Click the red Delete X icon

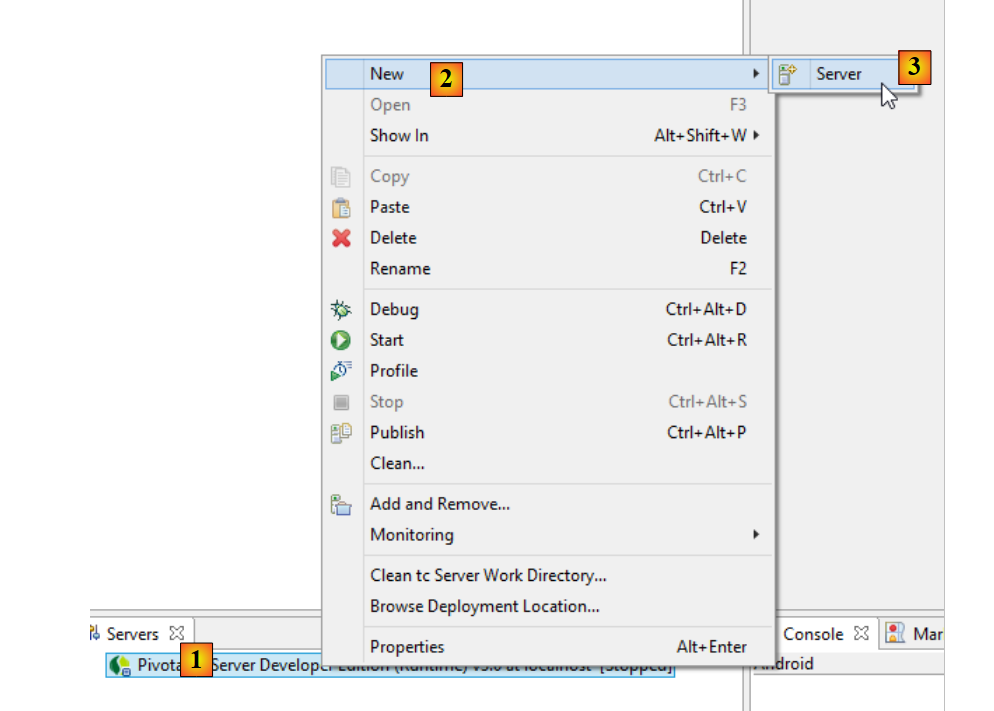[x=341, y=239]
